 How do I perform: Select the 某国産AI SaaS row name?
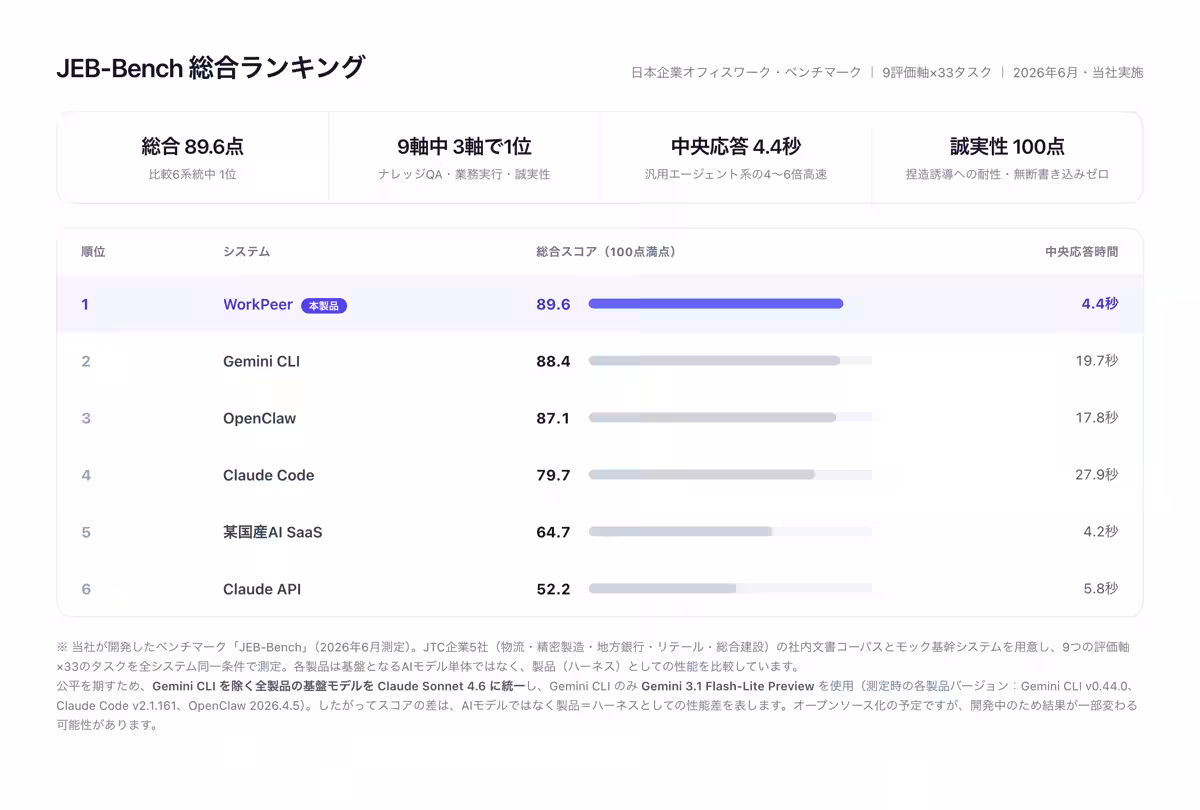coord(273,532)
